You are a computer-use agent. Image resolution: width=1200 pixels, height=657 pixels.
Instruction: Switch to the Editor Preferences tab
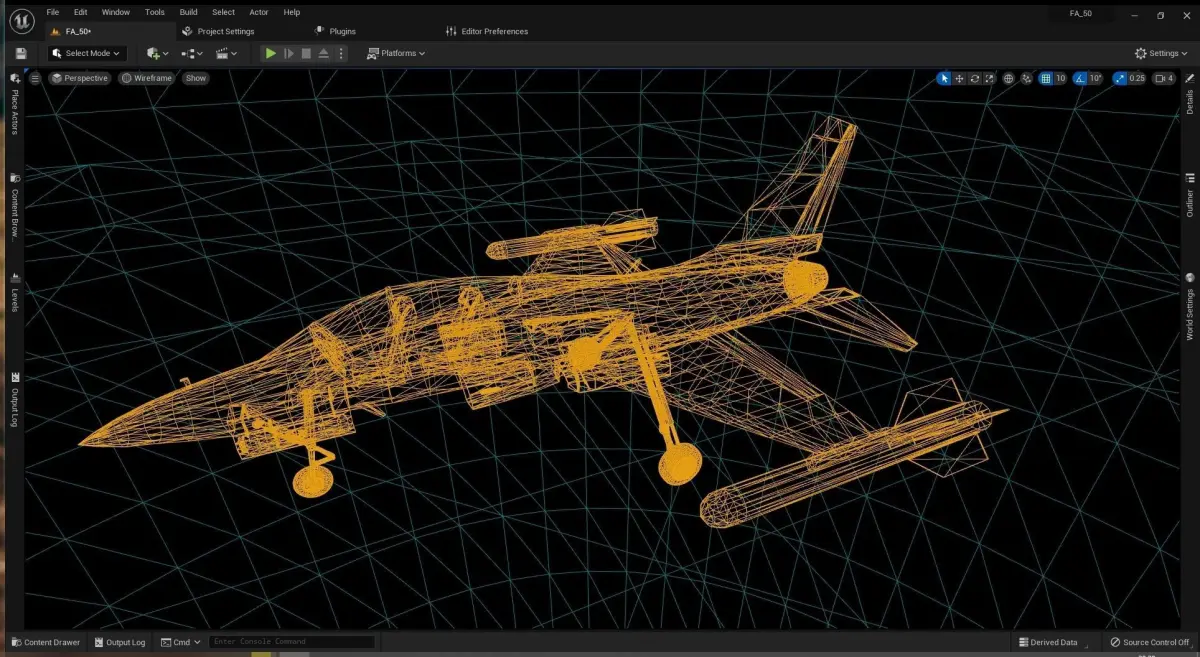tap(487, 31)
